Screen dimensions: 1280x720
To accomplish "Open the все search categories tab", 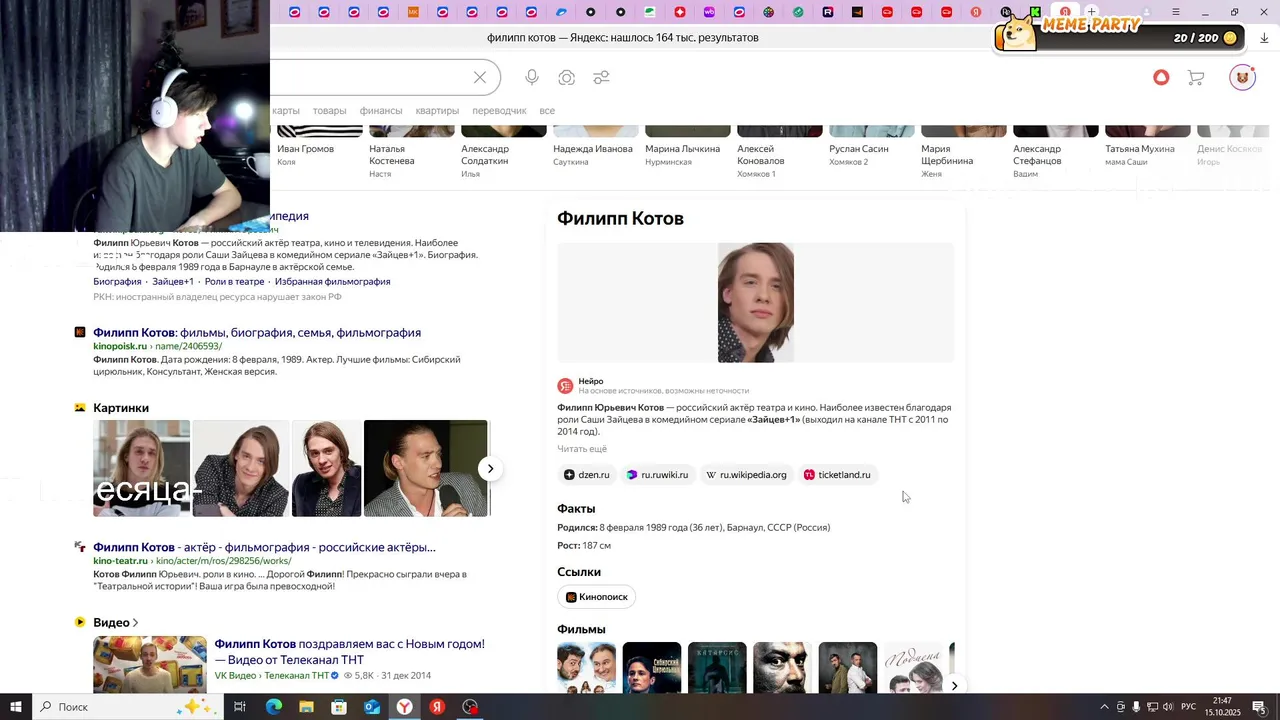I will coord(547,111).
